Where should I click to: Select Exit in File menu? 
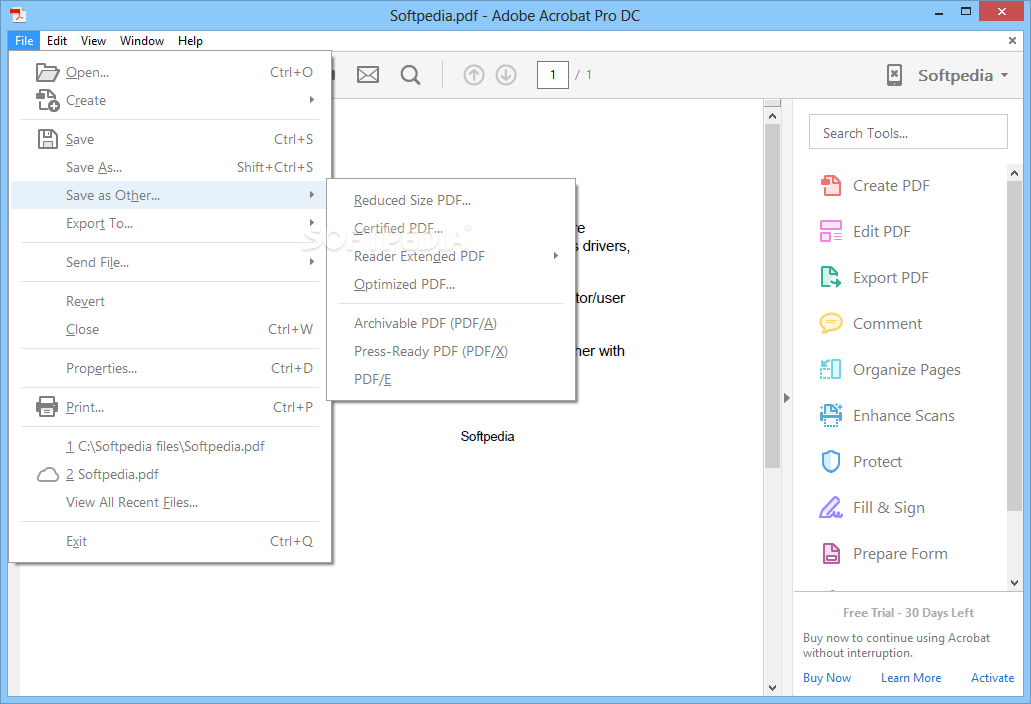tap(170, 541)
